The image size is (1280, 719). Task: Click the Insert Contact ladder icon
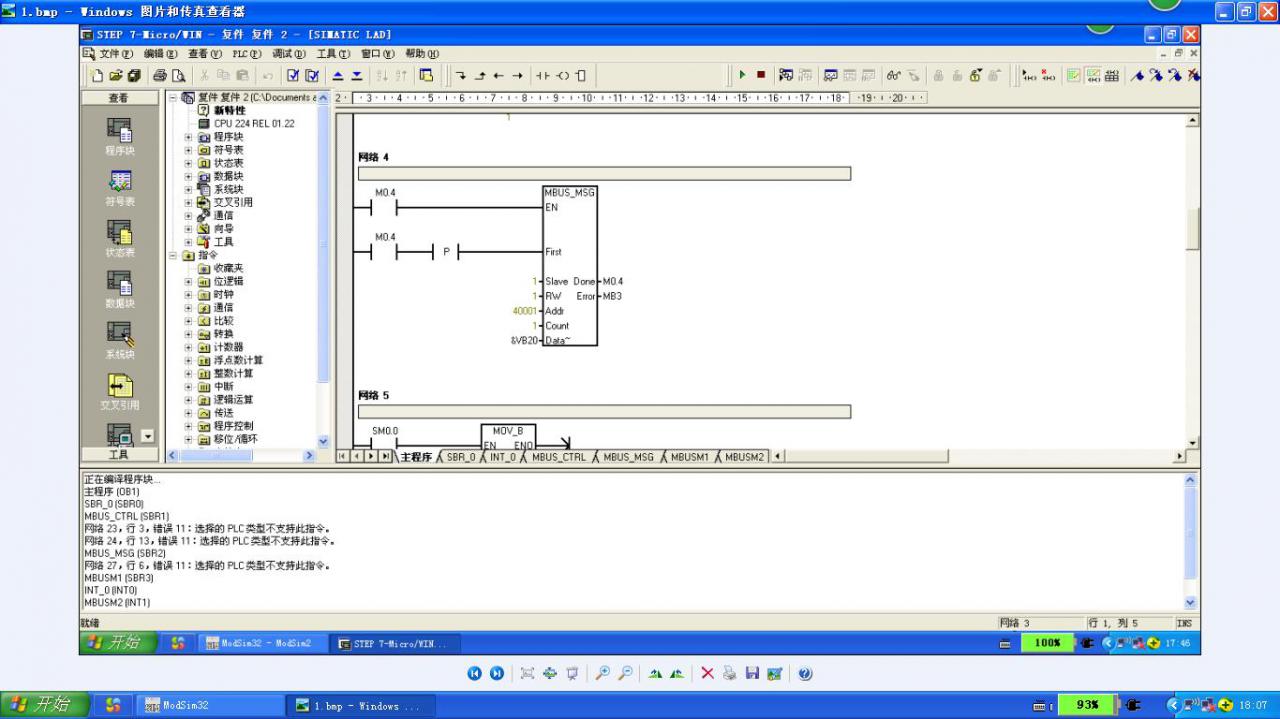(543, 75)
